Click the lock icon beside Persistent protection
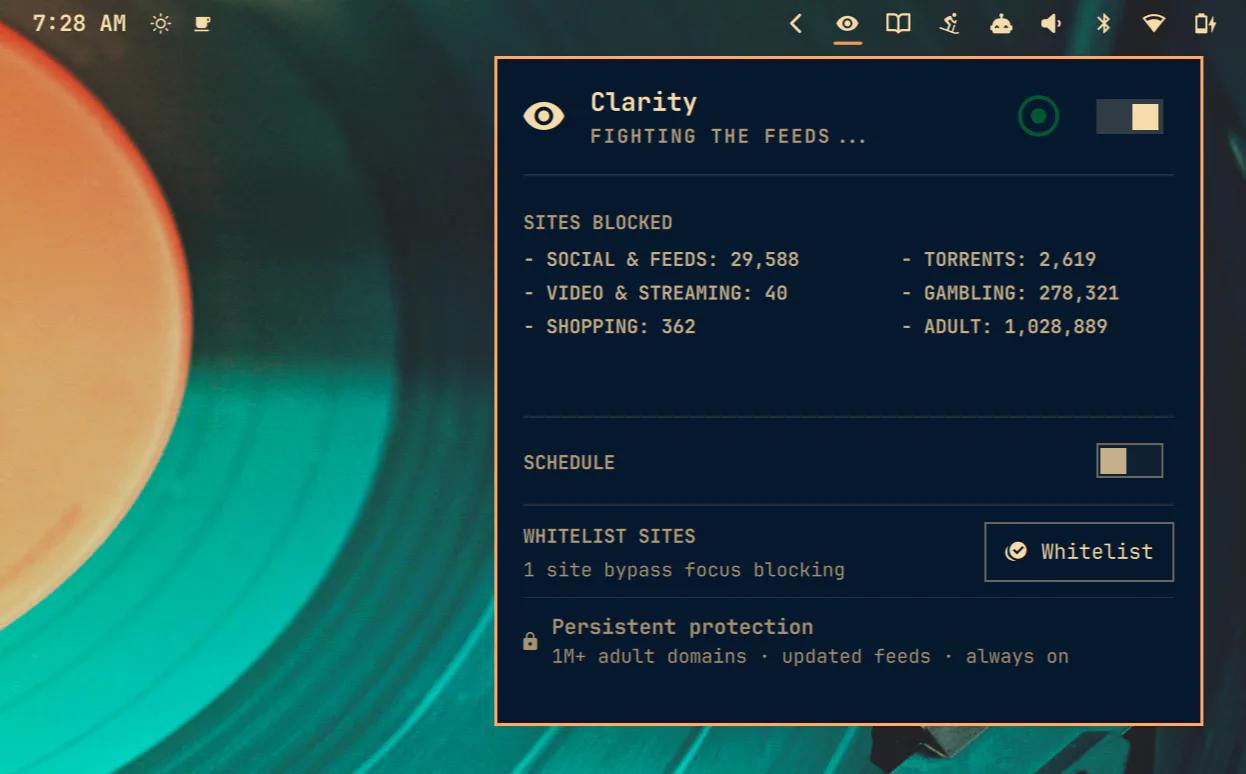 530,641
